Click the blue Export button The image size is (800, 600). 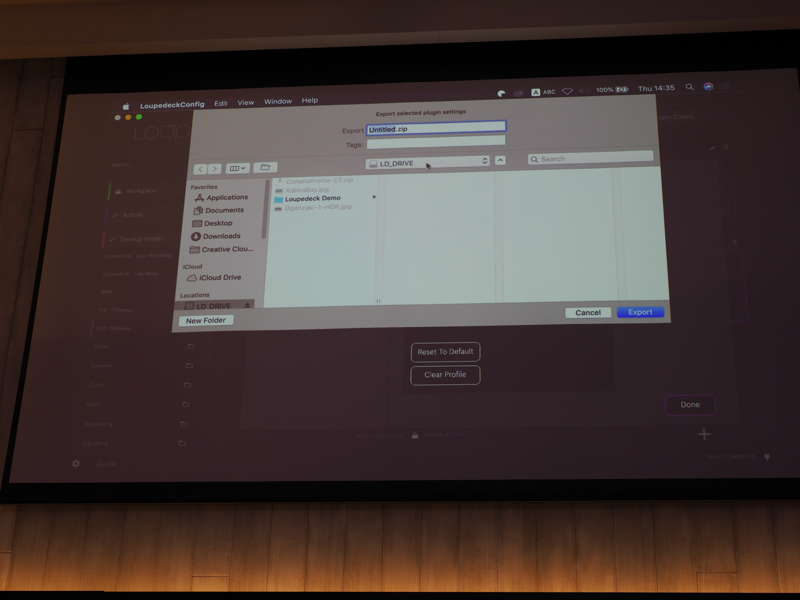[x=640, y=312]
